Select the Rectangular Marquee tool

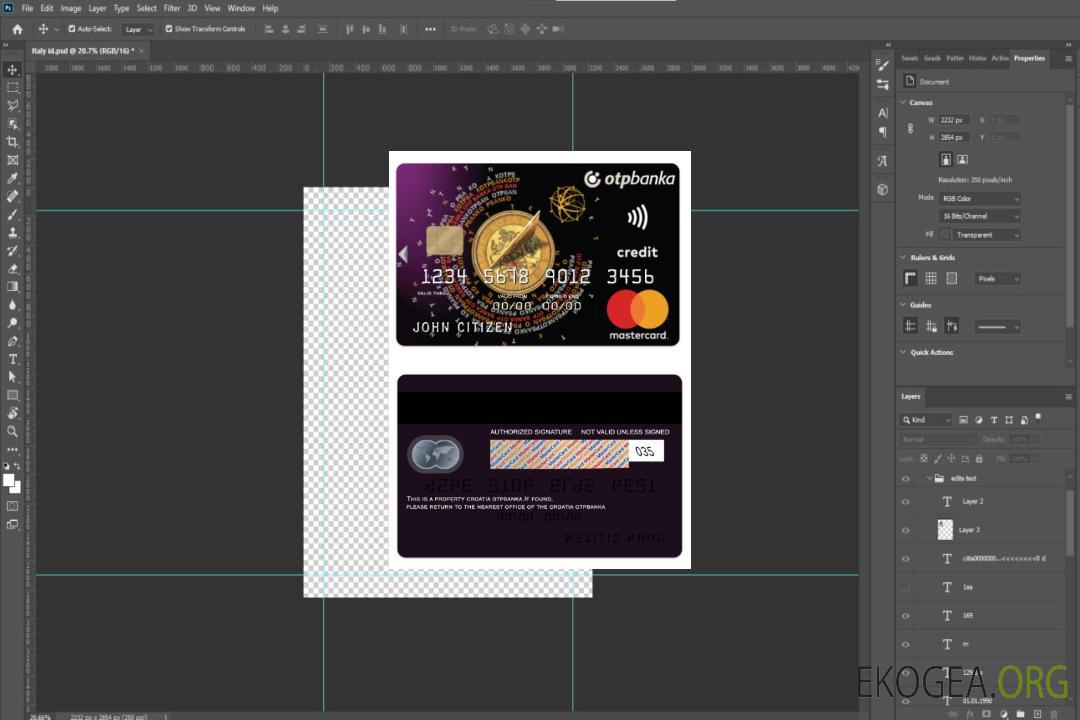(x=12, y=88)
